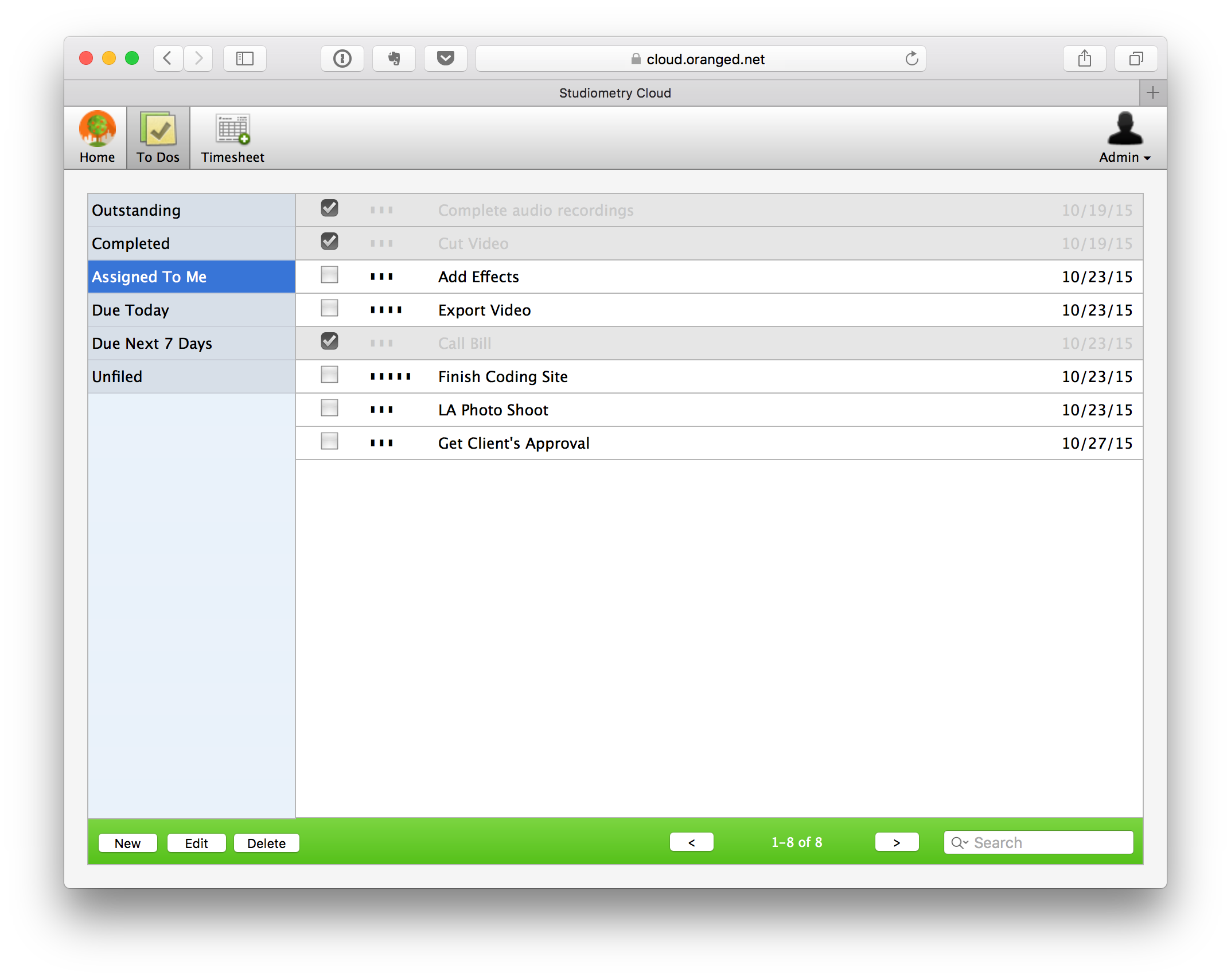
Task: Uncheck Complete audio recordings checkbox
Action: (x=329, y=208)
